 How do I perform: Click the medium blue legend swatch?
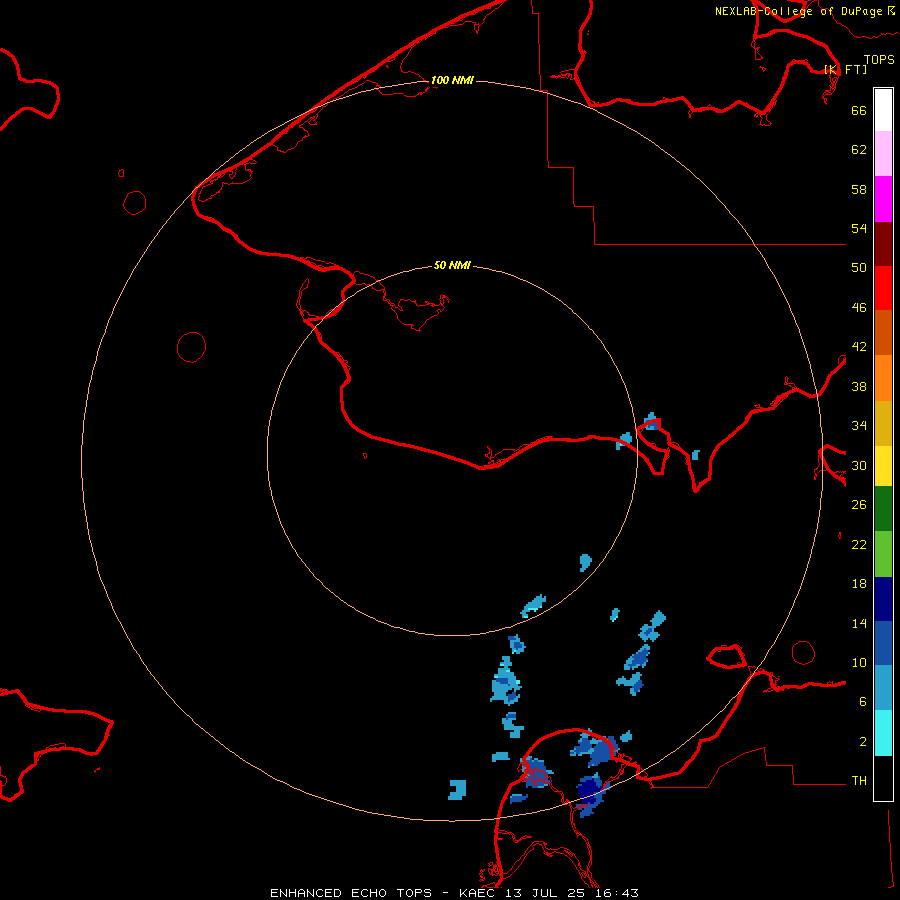(x=883, y=643)
